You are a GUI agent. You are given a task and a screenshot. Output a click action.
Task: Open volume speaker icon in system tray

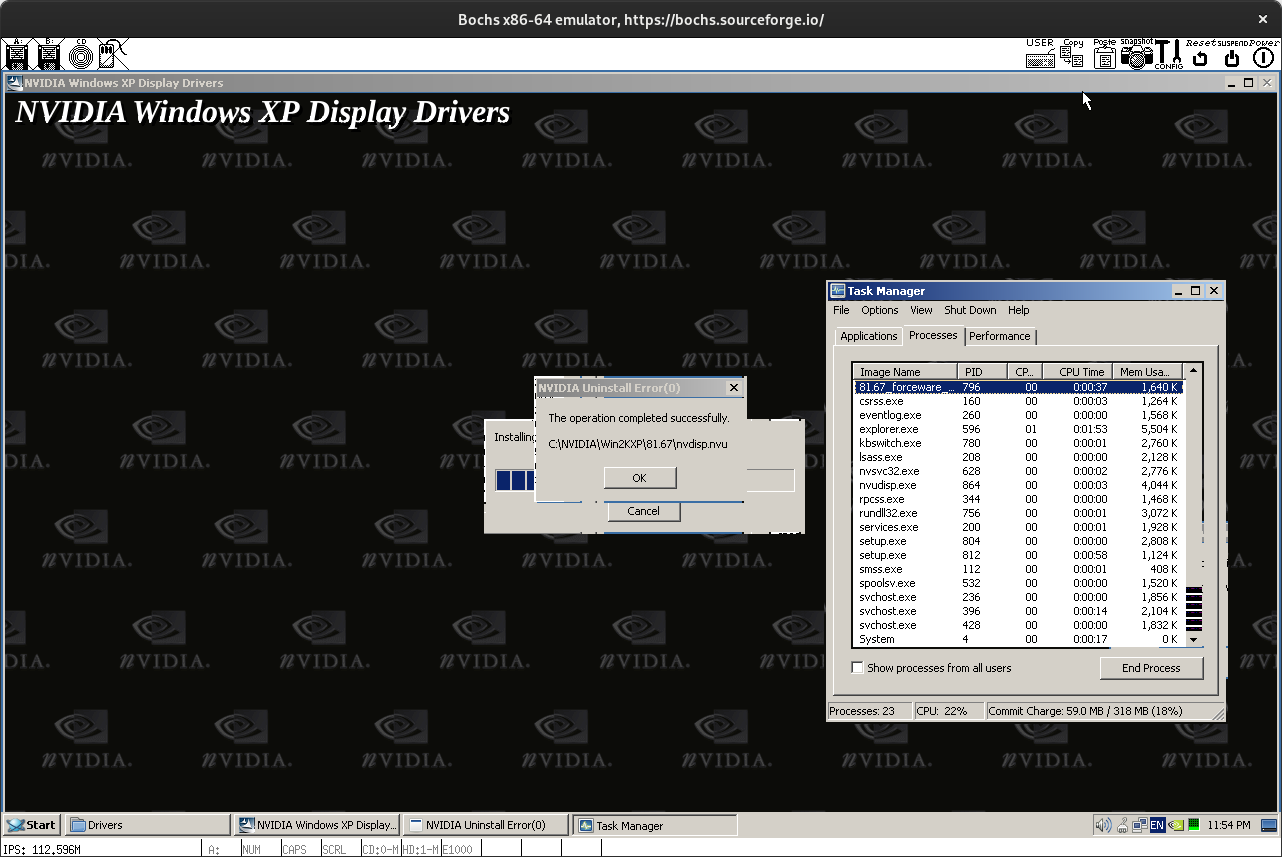tap(1103, 825)
